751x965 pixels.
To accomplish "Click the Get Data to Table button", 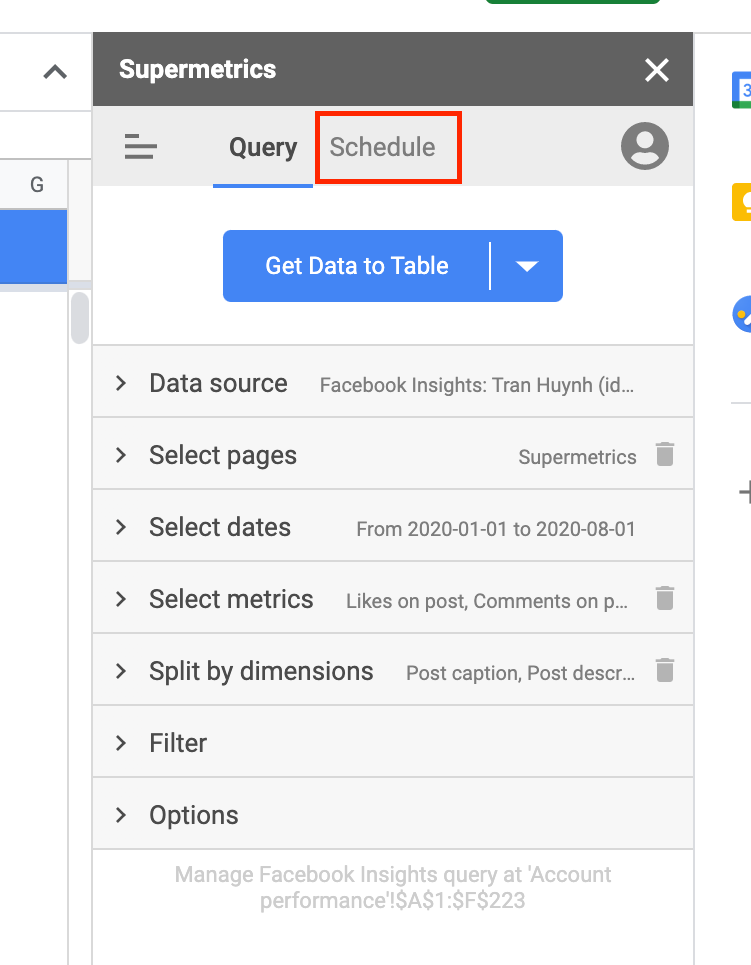I will (x=356, y=266).
